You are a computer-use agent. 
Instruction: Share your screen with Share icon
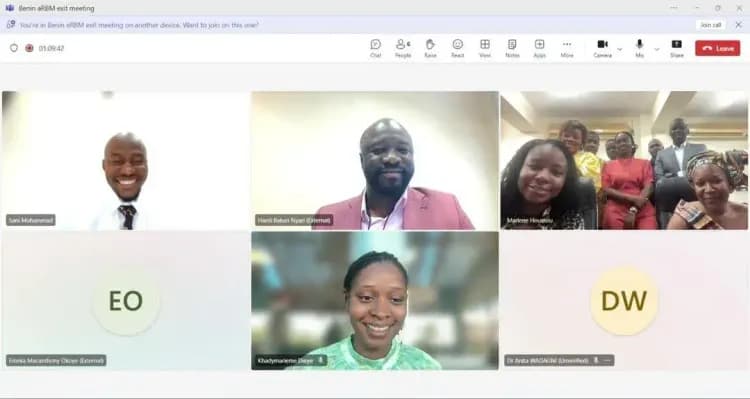click(677, 48)
